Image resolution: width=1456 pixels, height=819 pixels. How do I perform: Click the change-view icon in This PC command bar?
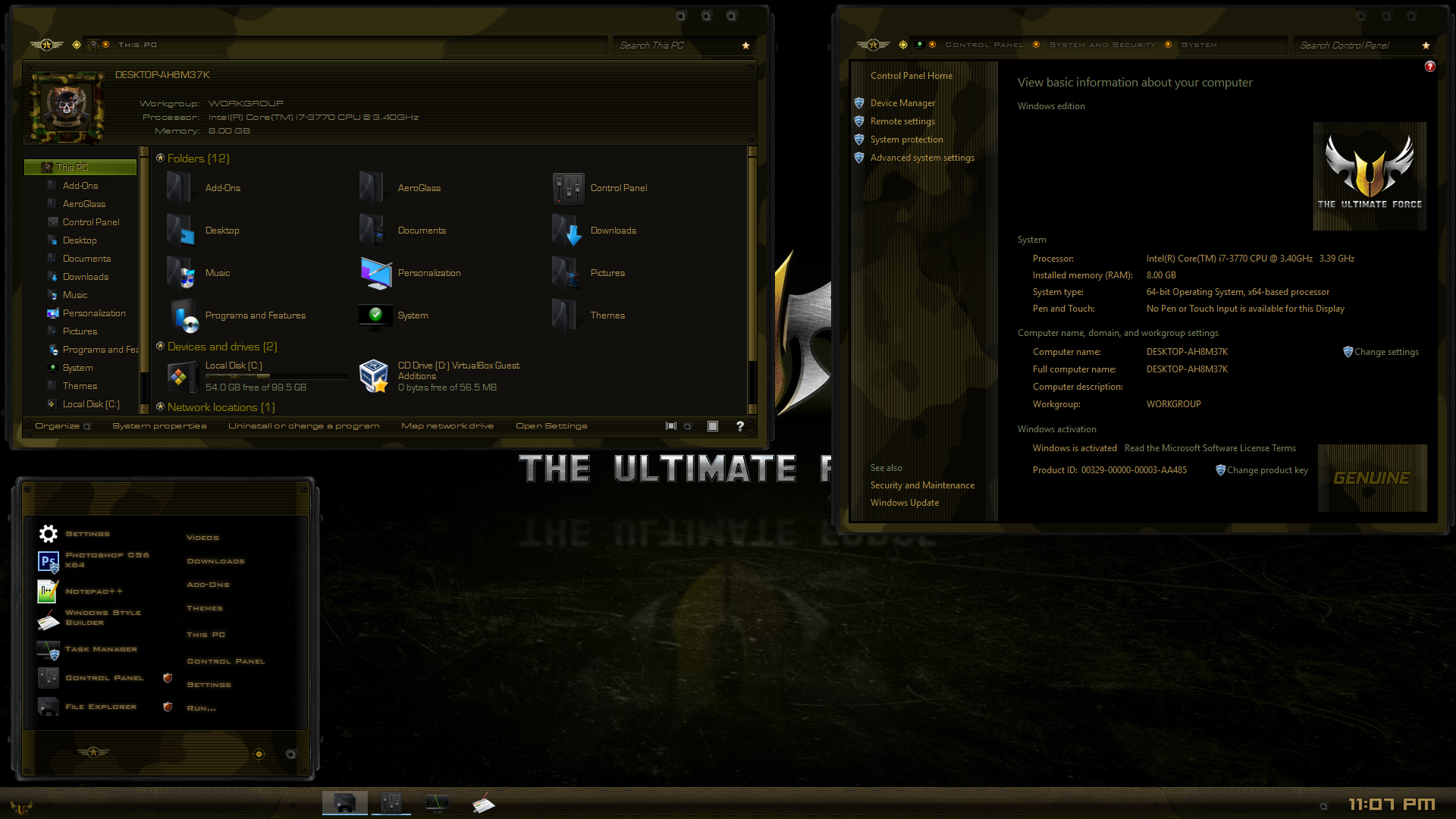pyautogui.click(x=670, y=426)
